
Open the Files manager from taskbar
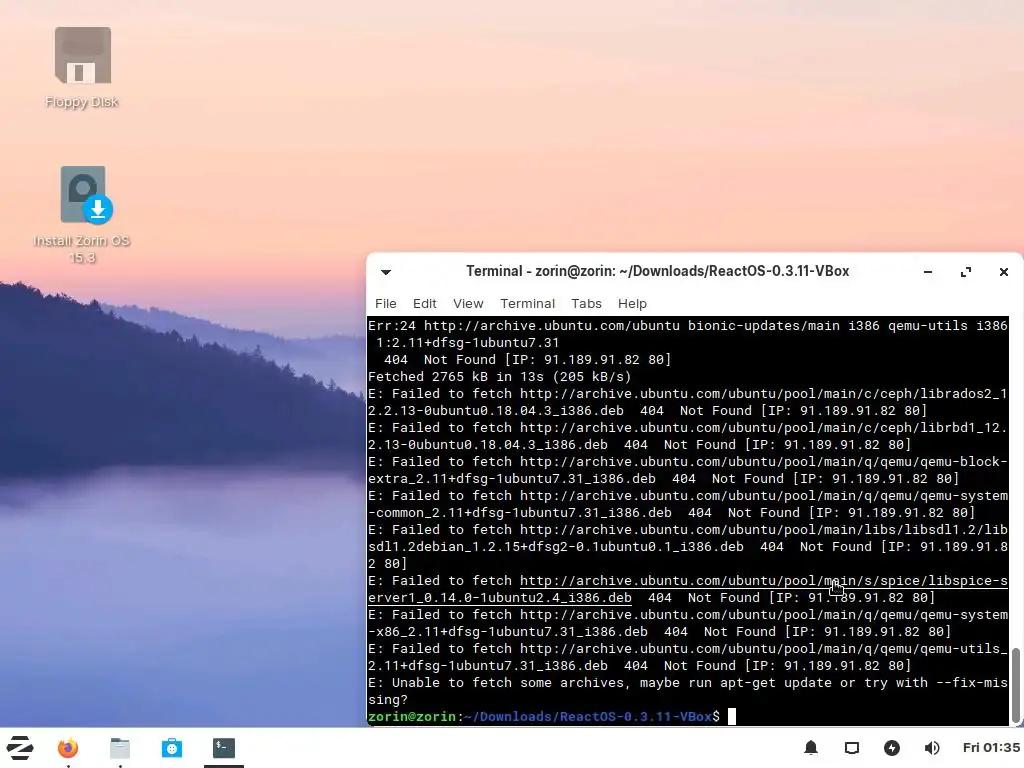[x=120, y=748]
